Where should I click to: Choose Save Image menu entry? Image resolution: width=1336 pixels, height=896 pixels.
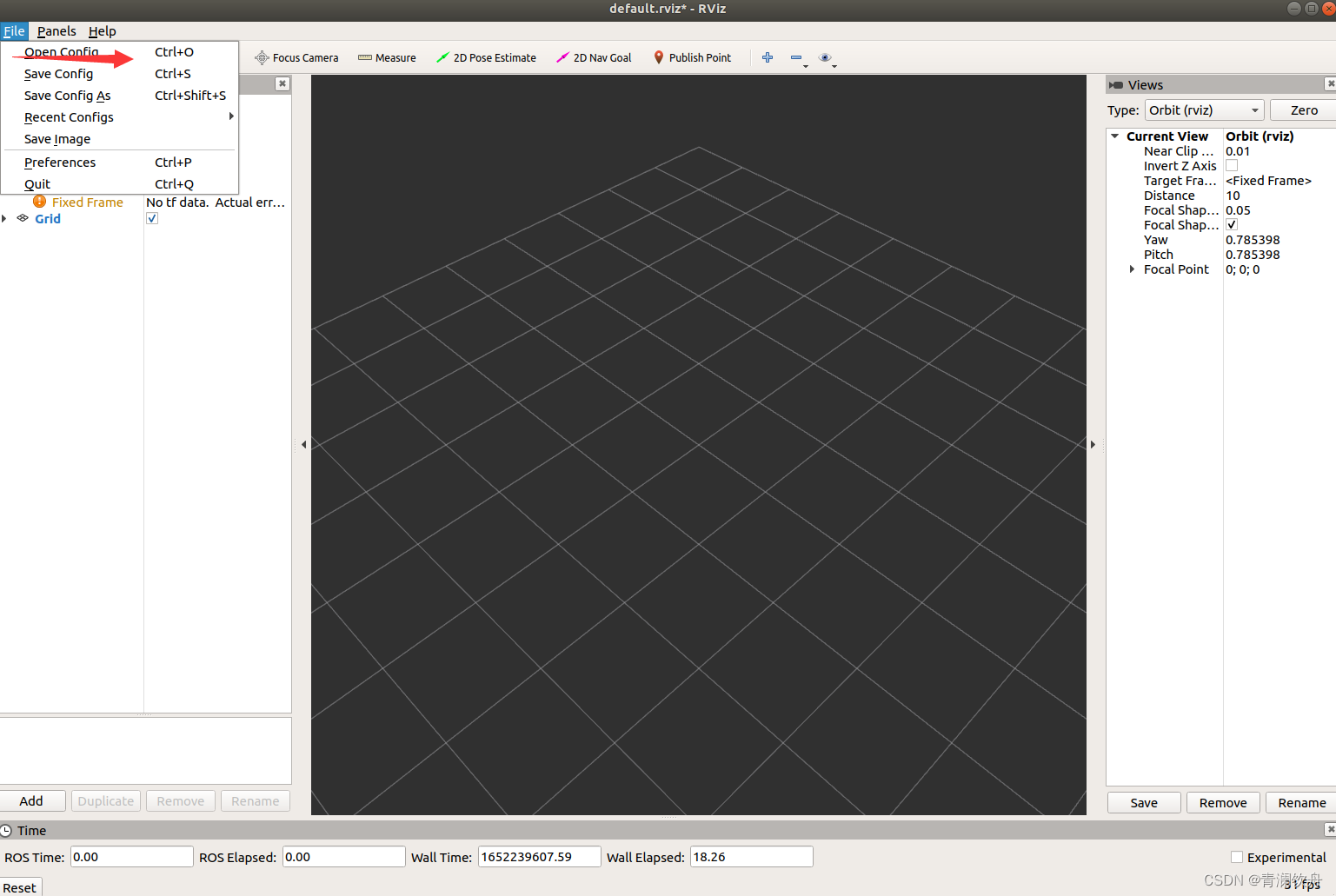(120, 139)
